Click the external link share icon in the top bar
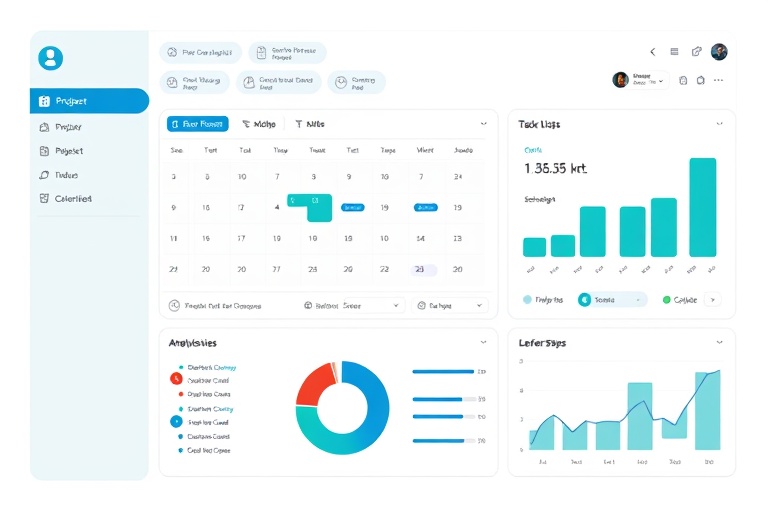The height and width of the screenshot is (512, 768). click(697, 52)
